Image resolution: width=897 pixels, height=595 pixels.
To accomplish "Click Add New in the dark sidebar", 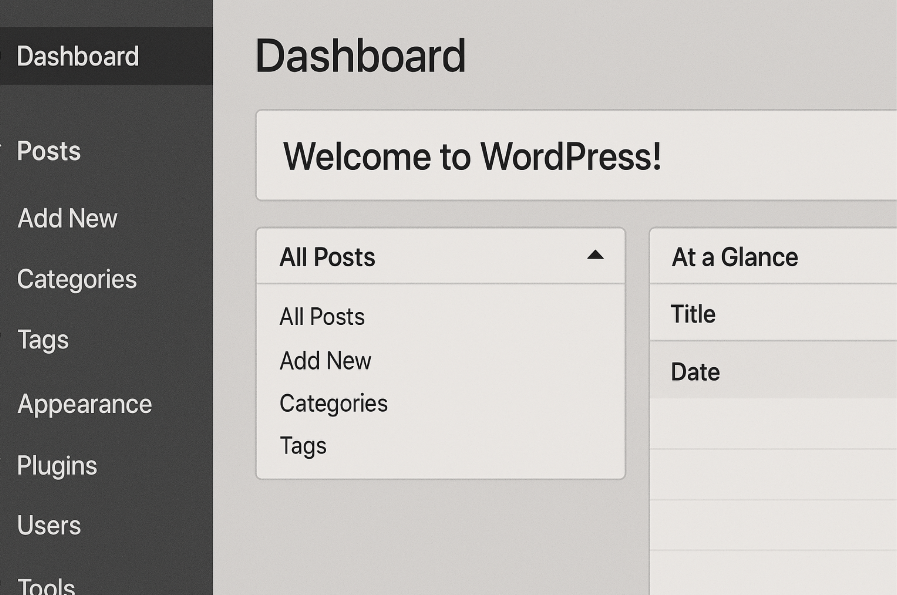I will 67,218.
